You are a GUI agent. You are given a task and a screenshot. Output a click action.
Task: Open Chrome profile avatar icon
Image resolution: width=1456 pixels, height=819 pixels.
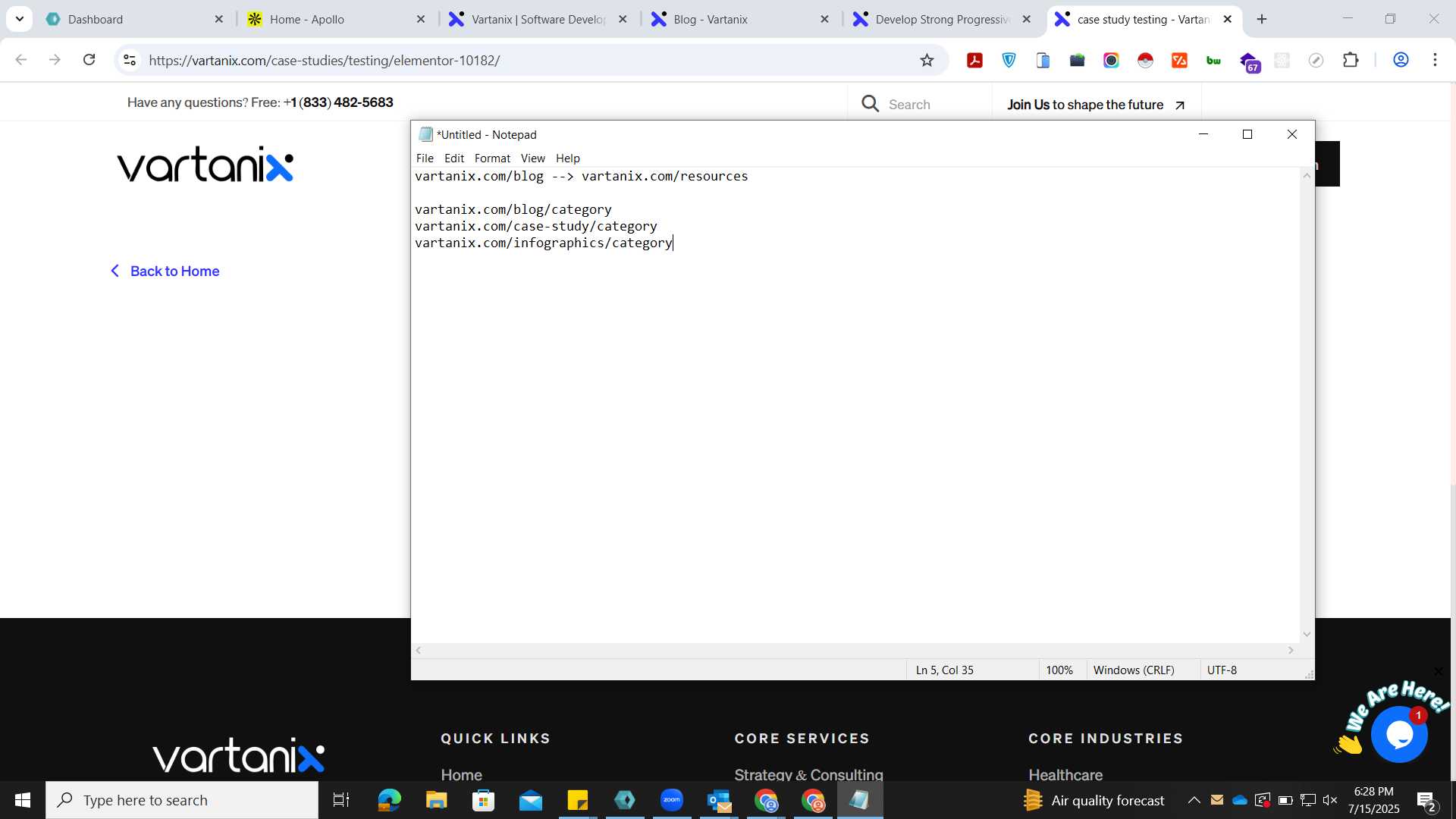[1401, 60]
